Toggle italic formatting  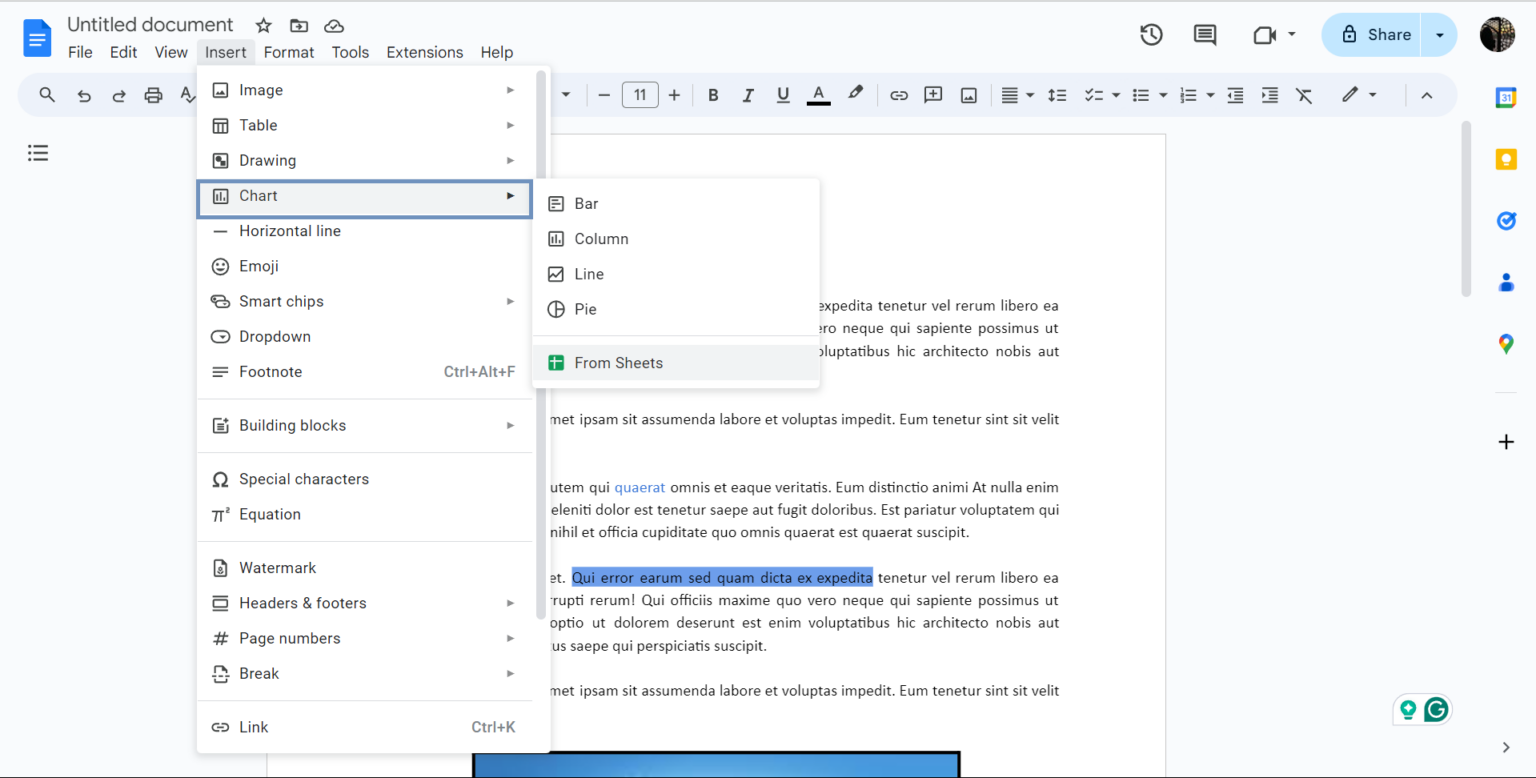748,95
